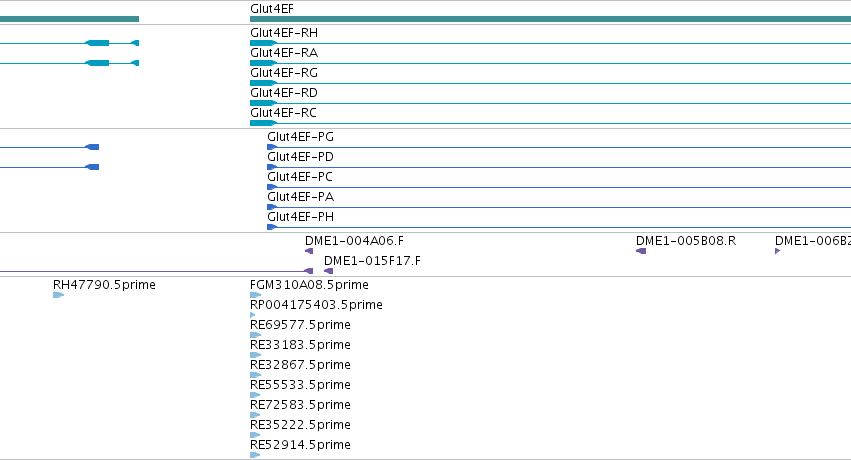Click the Glut4EF-RG transcript exon glyph

(263, 83)
